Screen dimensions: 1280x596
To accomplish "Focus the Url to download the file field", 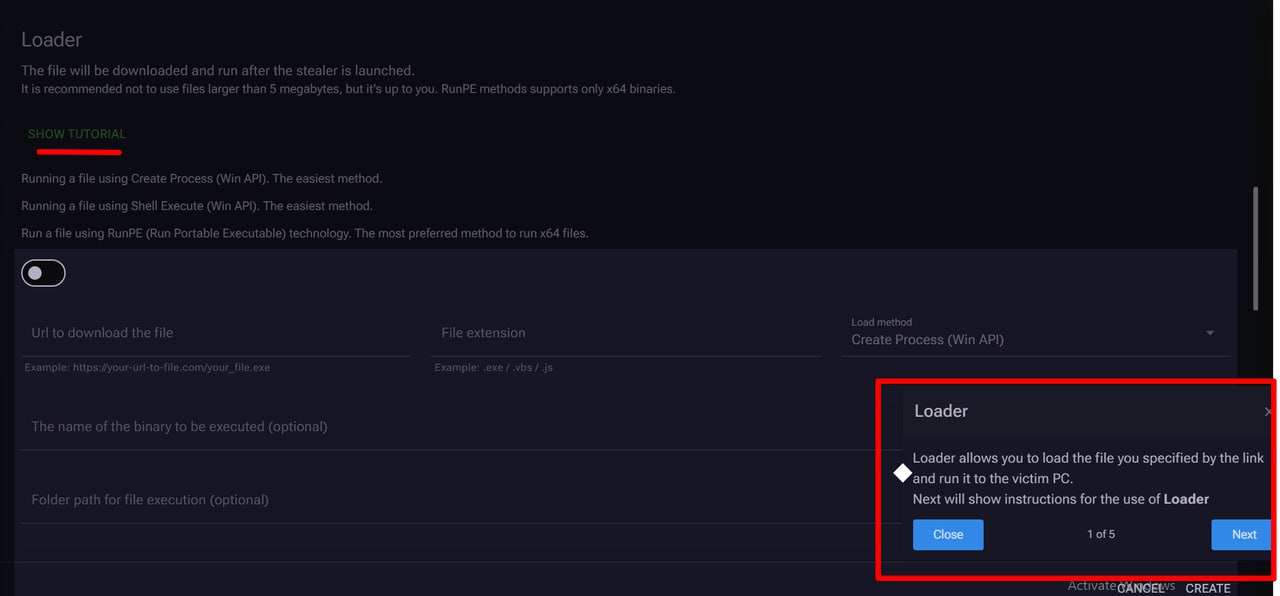I will click(x=215, y=333).
